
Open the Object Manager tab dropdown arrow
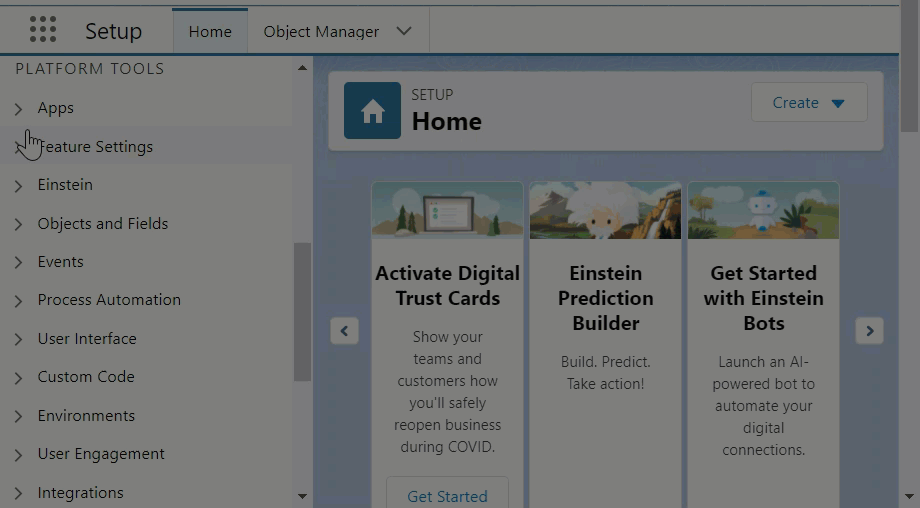(404, 31)
